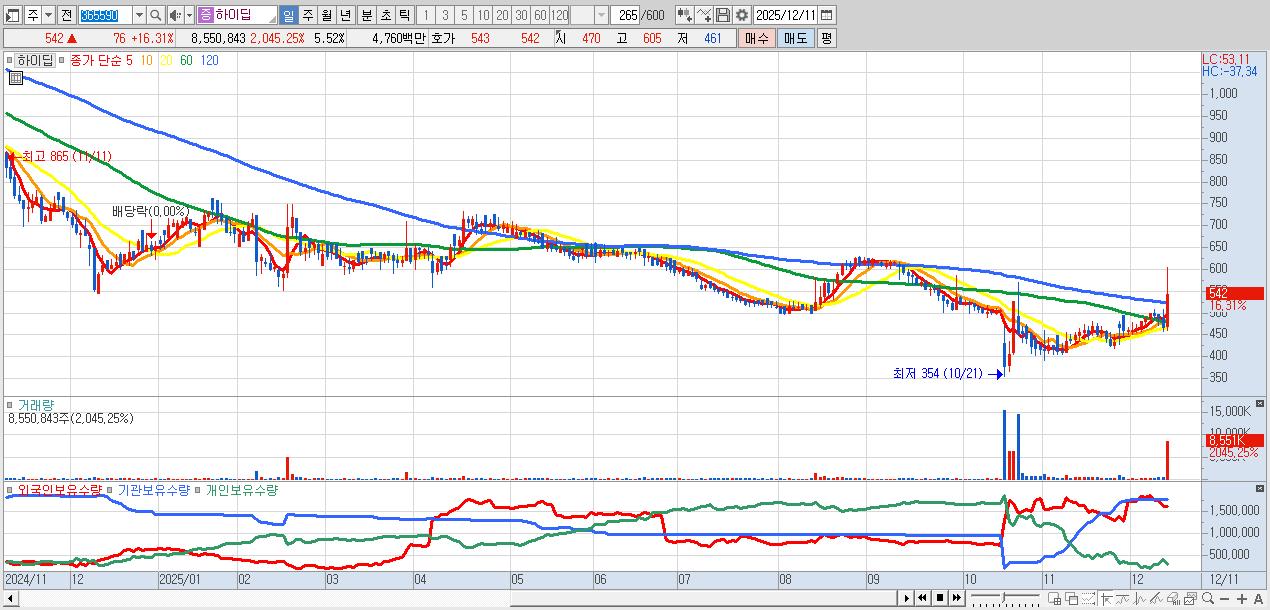Click the pencil drawing tool icon
Screen dimensions: 1270x610
coord(1156,599)
